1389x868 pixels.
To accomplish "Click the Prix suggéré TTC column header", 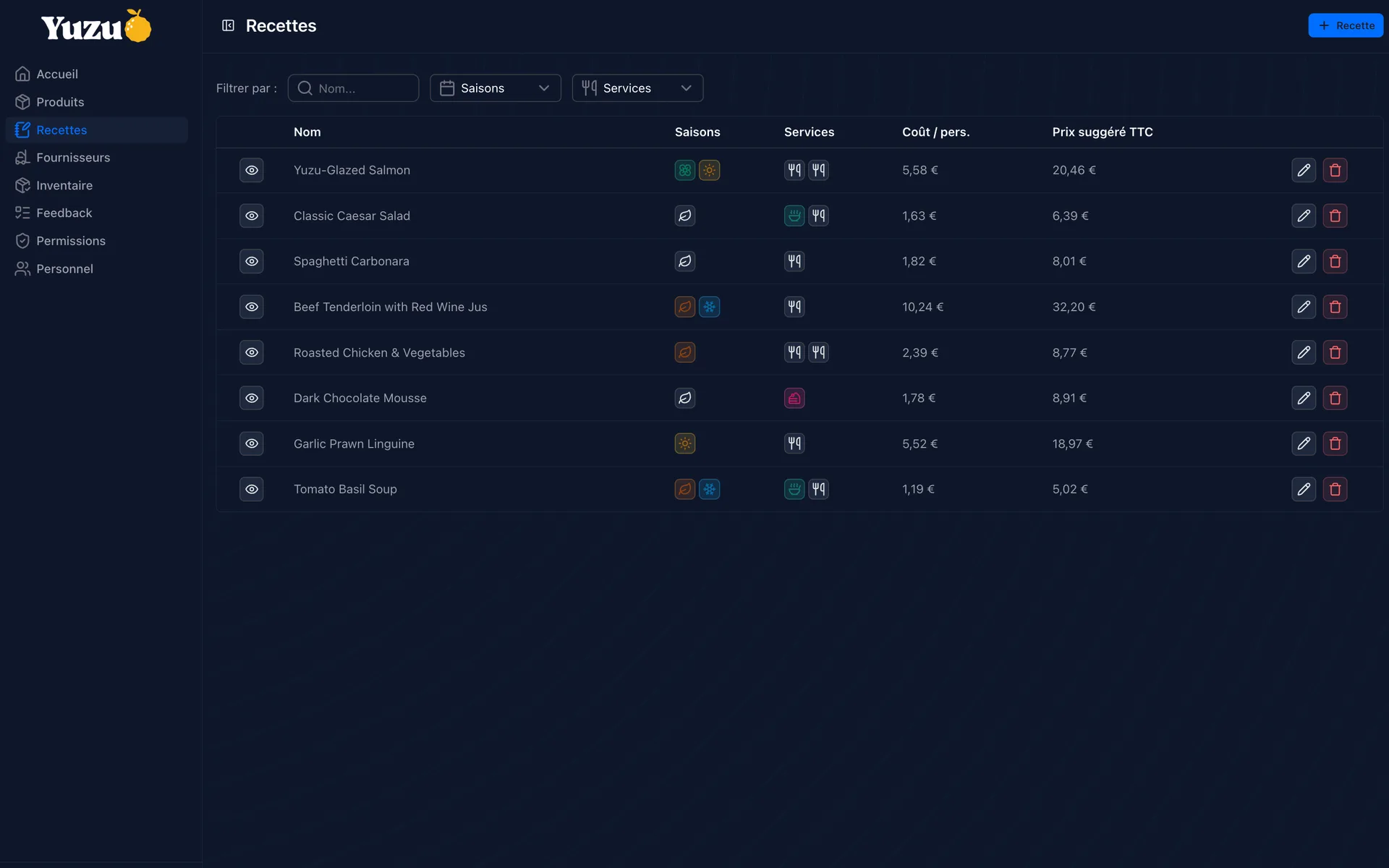I will point(1103,132).
